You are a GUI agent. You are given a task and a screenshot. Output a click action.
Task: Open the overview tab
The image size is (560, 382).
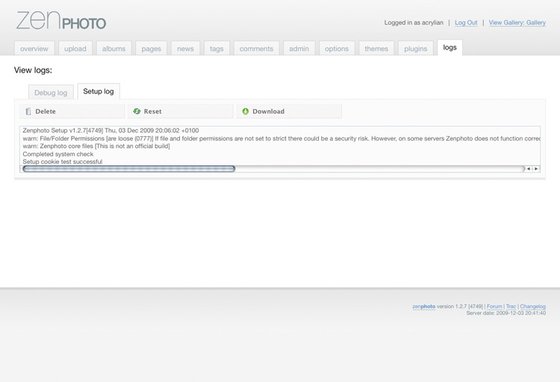[34, 49]
